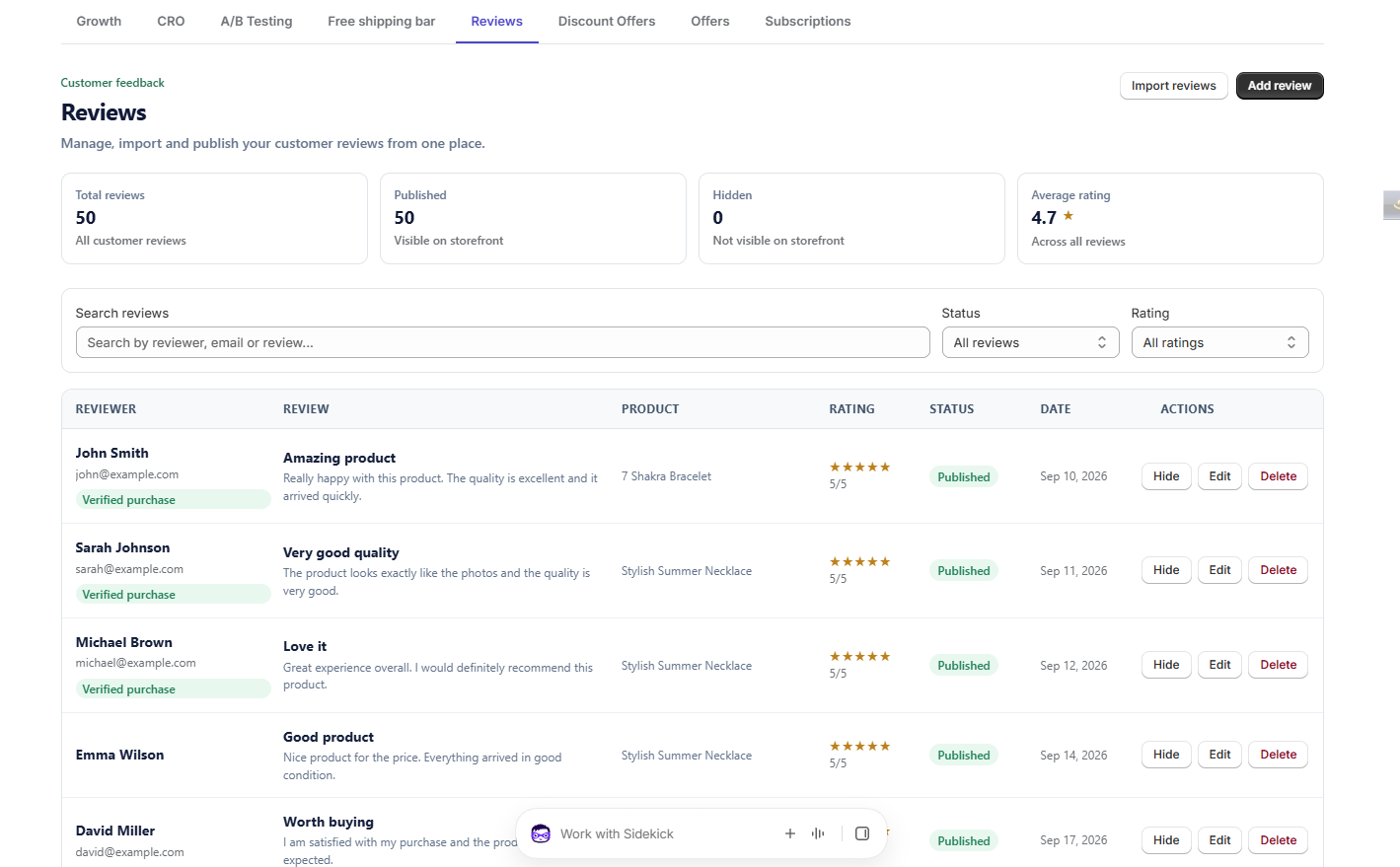Click John Smith's Verified purchase badge

coord(173,500)
